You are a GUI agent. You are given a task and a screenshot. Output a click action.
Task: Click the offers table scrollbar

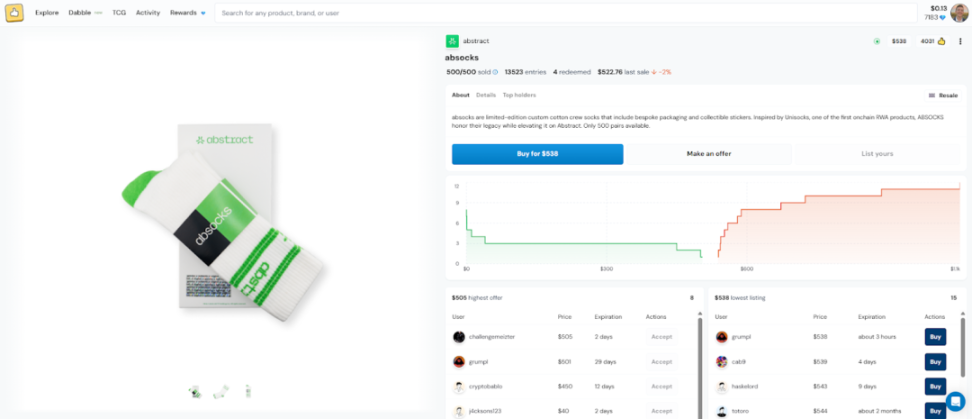point(700,369)
